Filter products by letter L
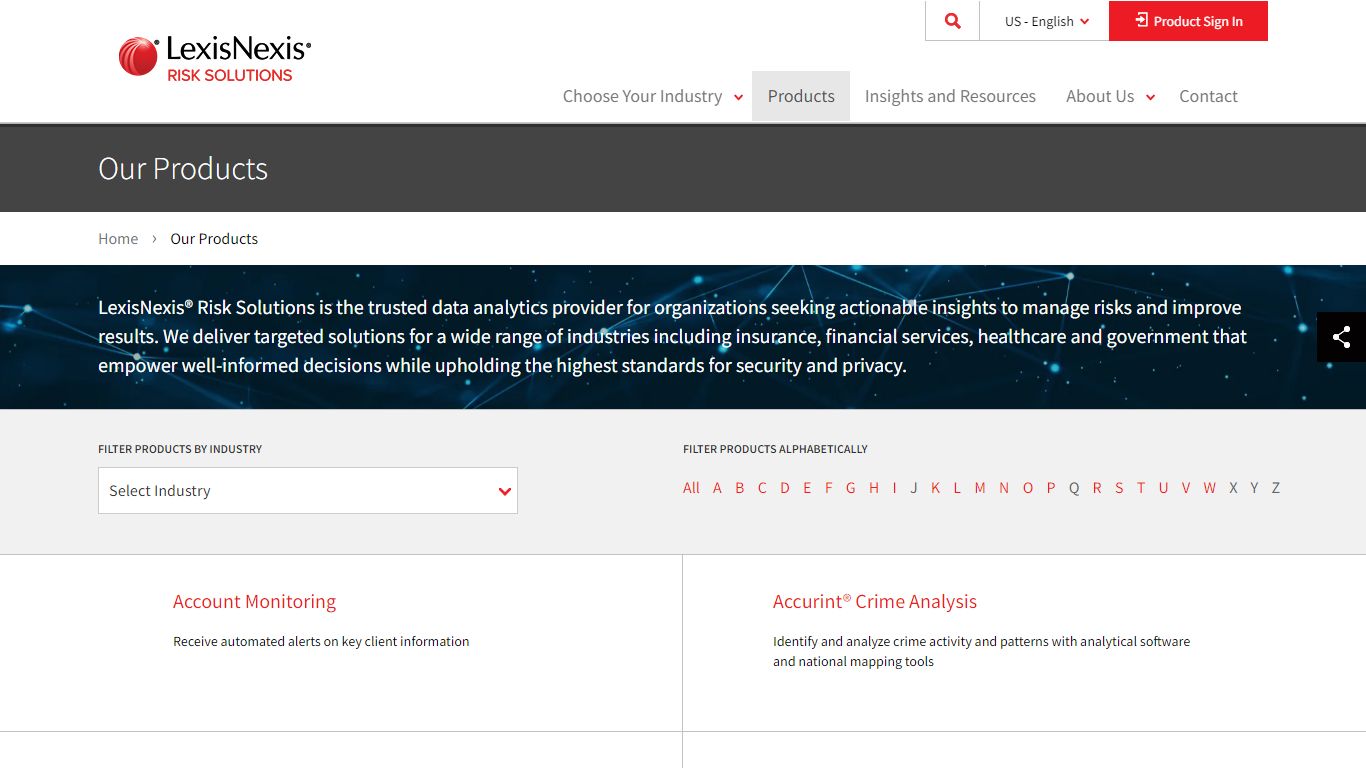1366x768 pixels. click(x=957, y=488)
